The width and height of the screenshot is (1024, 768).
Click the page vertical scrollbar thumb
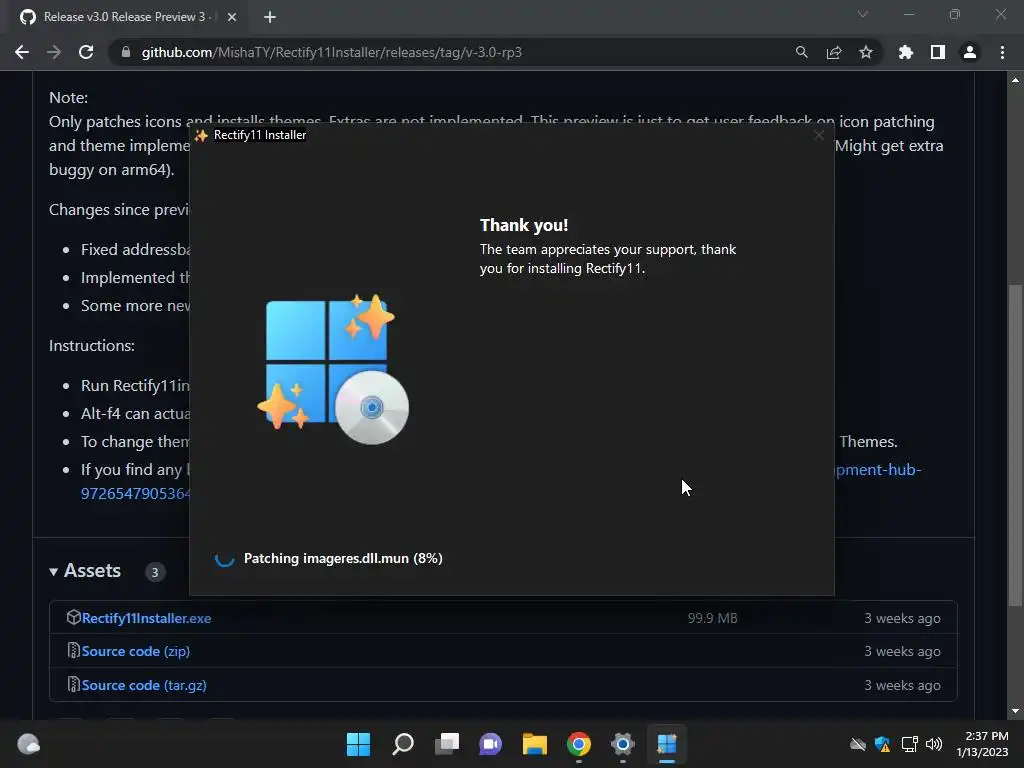pyautogui.click(x=1015, y=445)
